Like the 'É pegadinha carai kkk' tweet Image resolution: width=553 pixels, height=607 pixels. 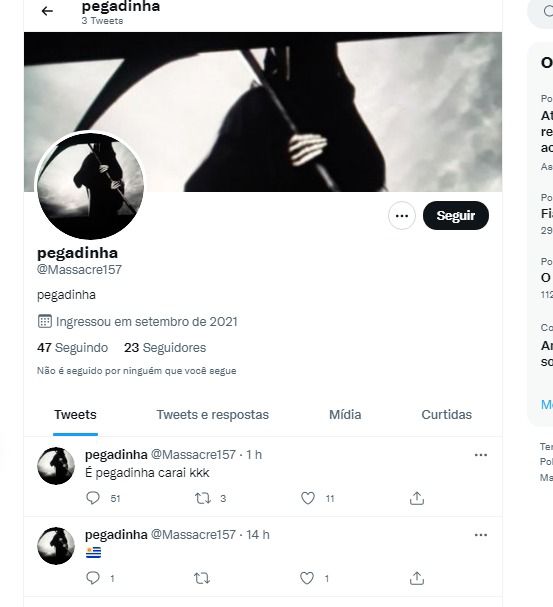pos(308,498)
